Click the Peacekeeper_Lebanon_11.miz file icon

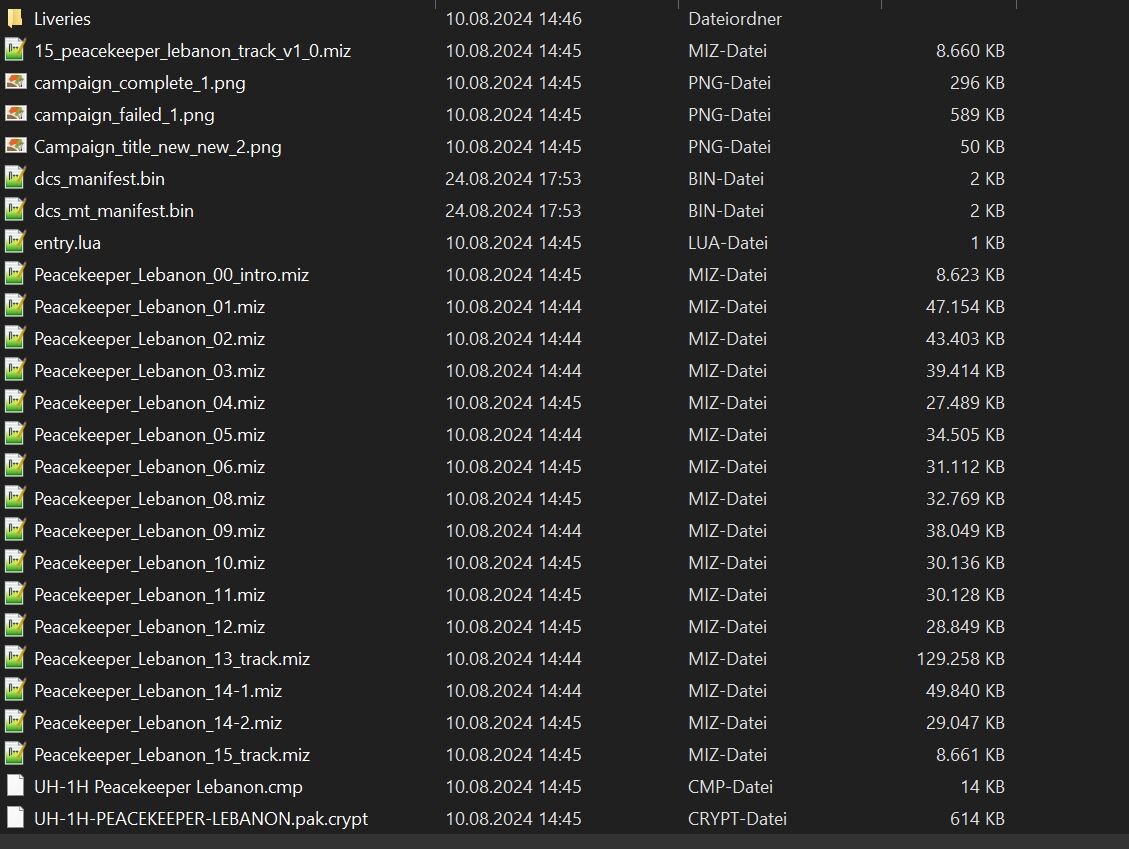[x=15, y=593]
